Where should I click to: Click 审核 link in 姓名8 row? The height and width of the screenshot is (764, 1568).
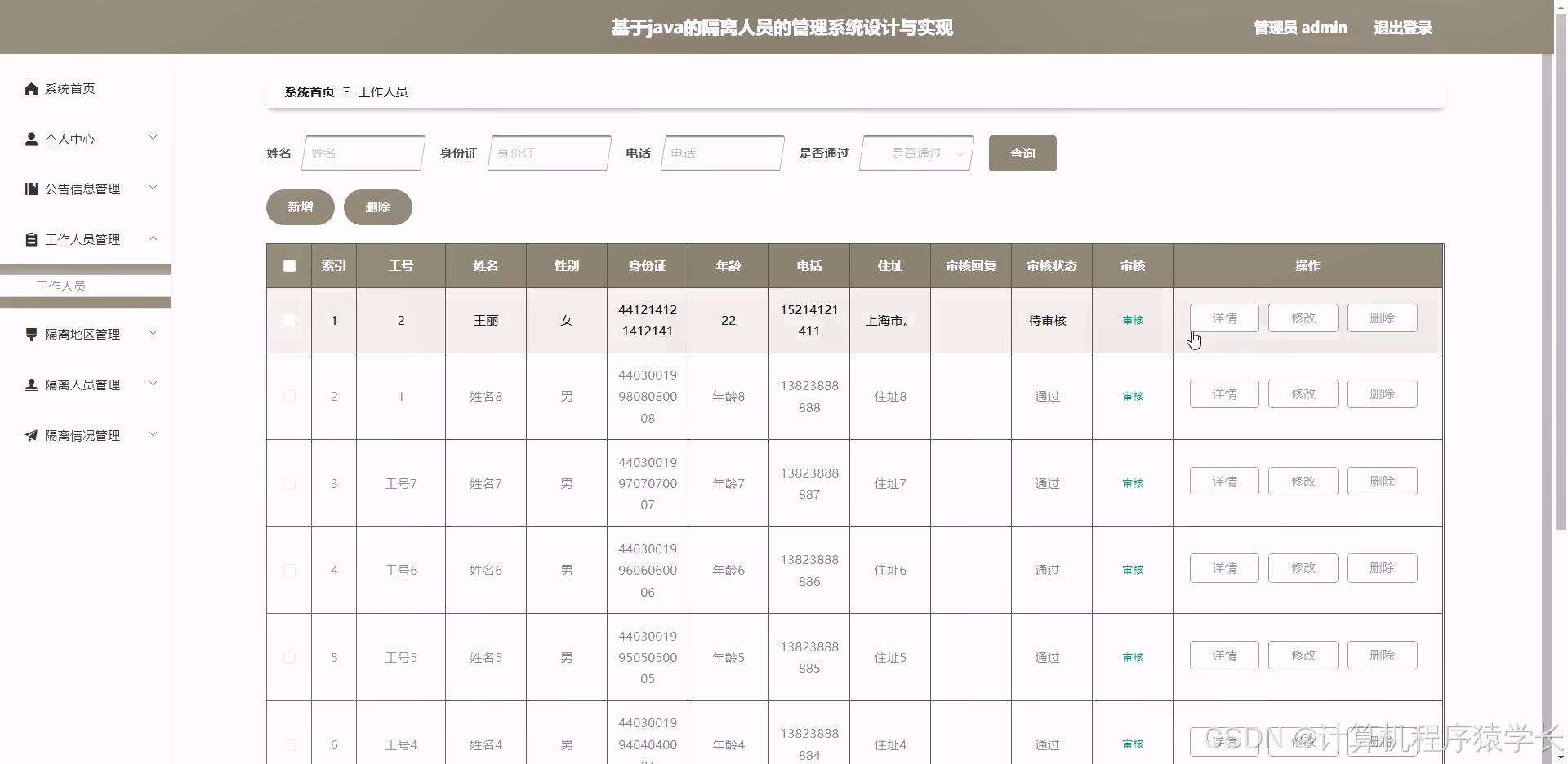(x=1133, y=396)
